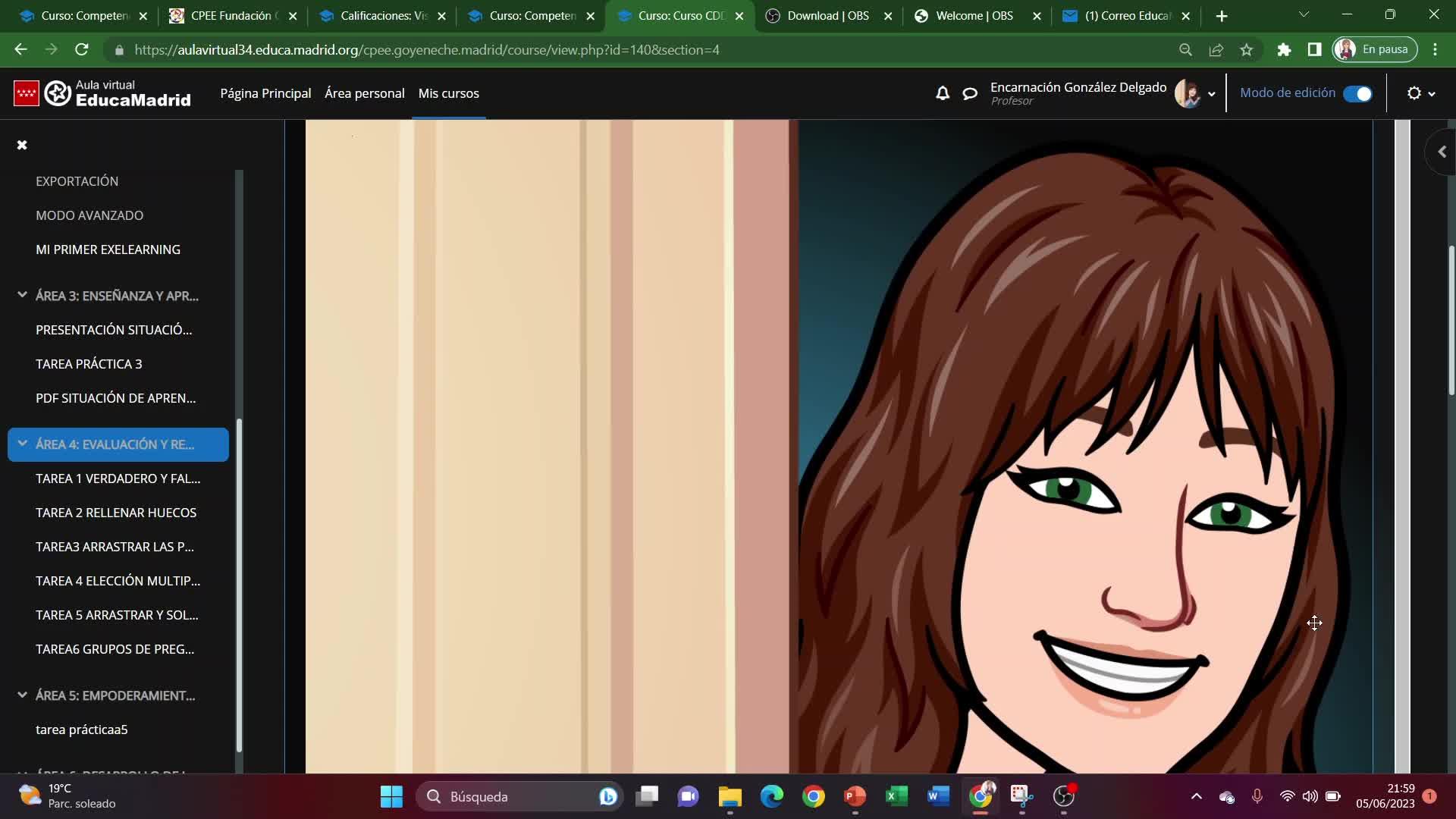Open TAREA 2 RELLENAR HUECOS

(x=116, y=513)
